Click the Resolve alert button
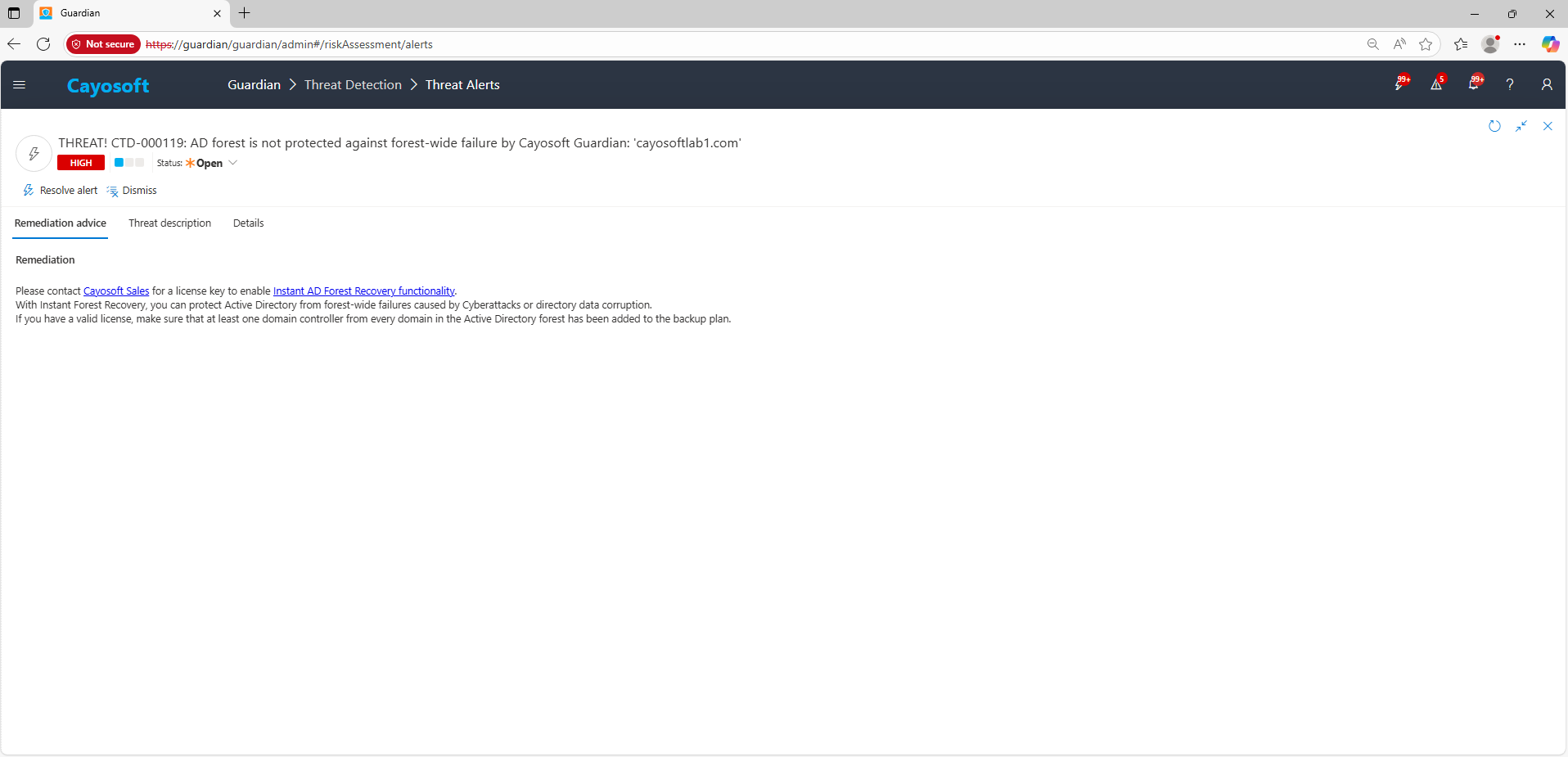The height and width of the screenshot is (757, 1568). click(61, 191)
